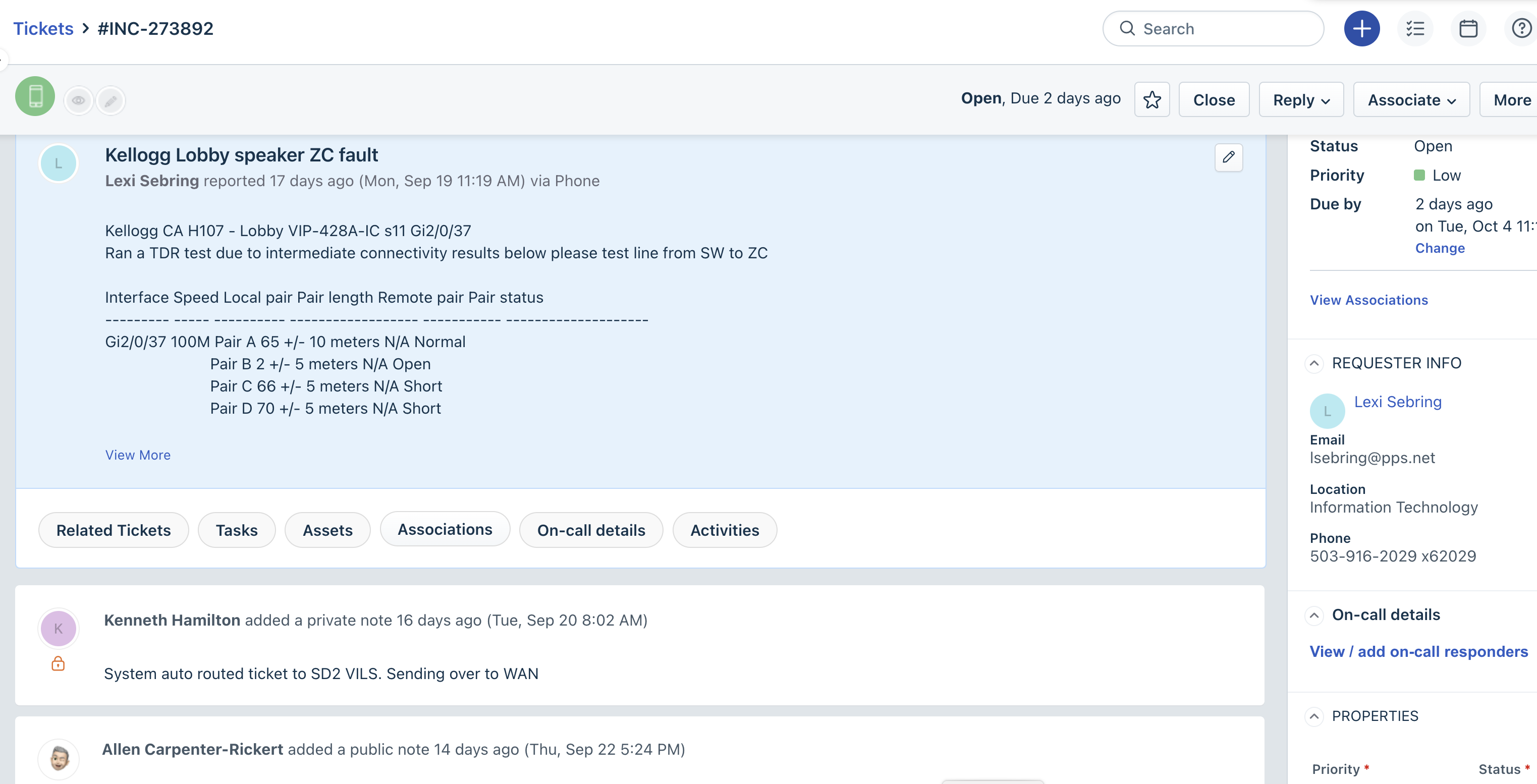Click the small pencil icon beside phone avatar

coord(111,101)
